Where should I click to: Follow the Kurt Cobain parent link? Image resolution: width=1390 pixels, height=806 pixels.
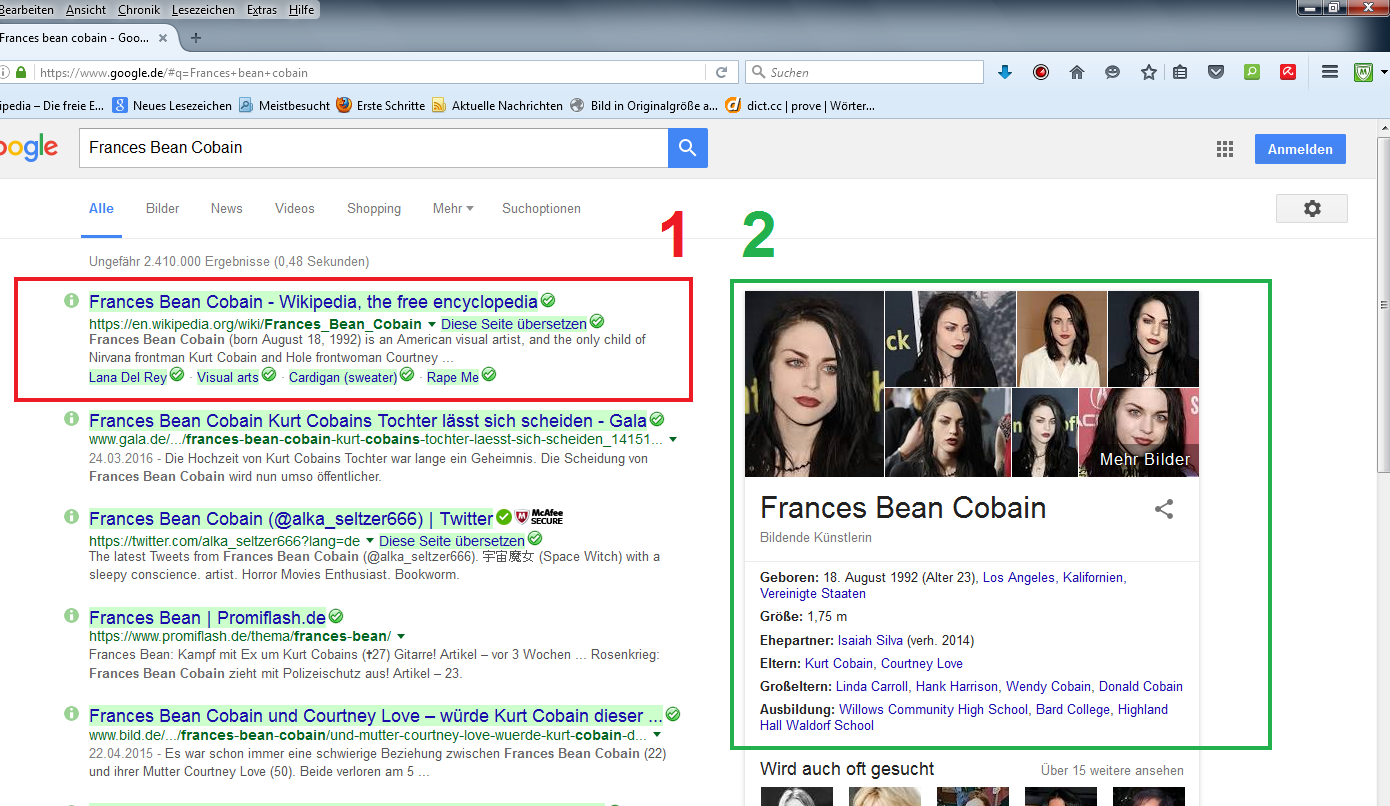[x=839, y=663]
